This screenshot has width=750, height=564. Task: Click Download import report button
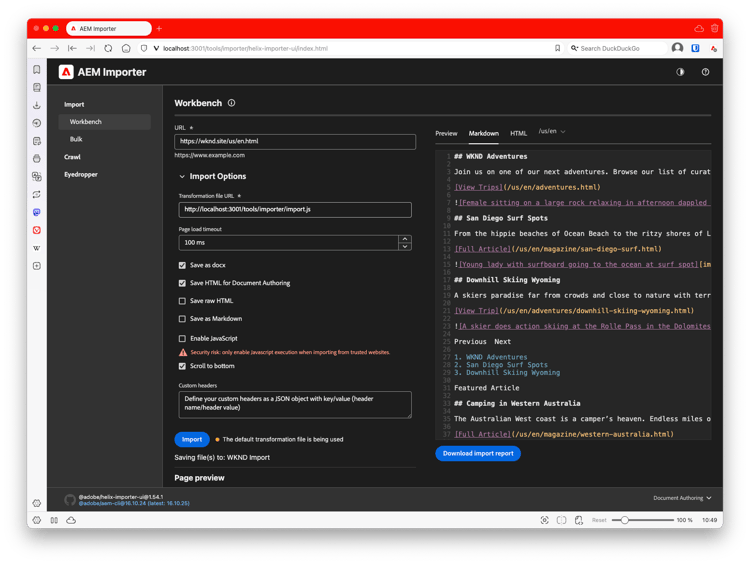coord(478,453)
